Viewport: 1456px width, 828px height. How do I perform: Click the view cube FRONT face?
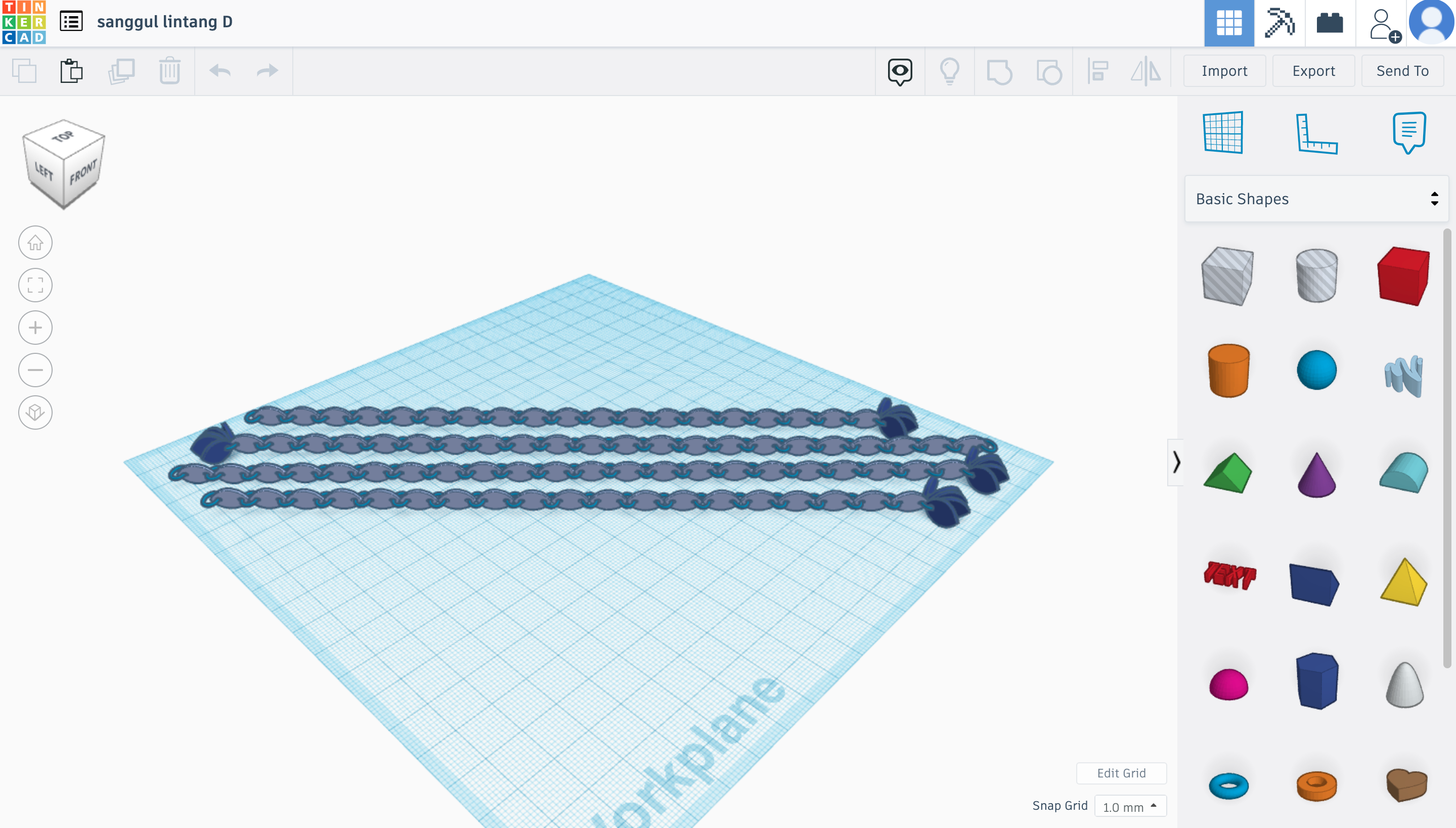click(x=83, y=172)
